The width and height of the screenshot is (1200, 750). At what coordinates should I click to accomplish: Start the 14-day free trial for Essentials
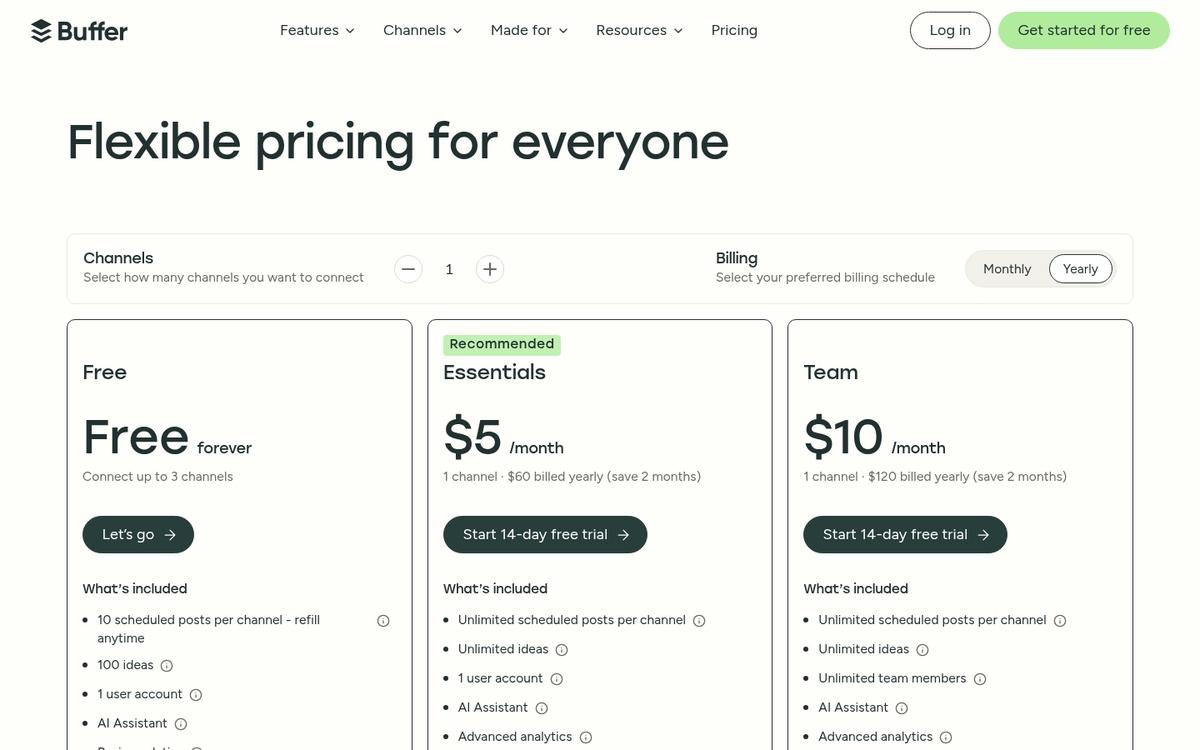545,534
